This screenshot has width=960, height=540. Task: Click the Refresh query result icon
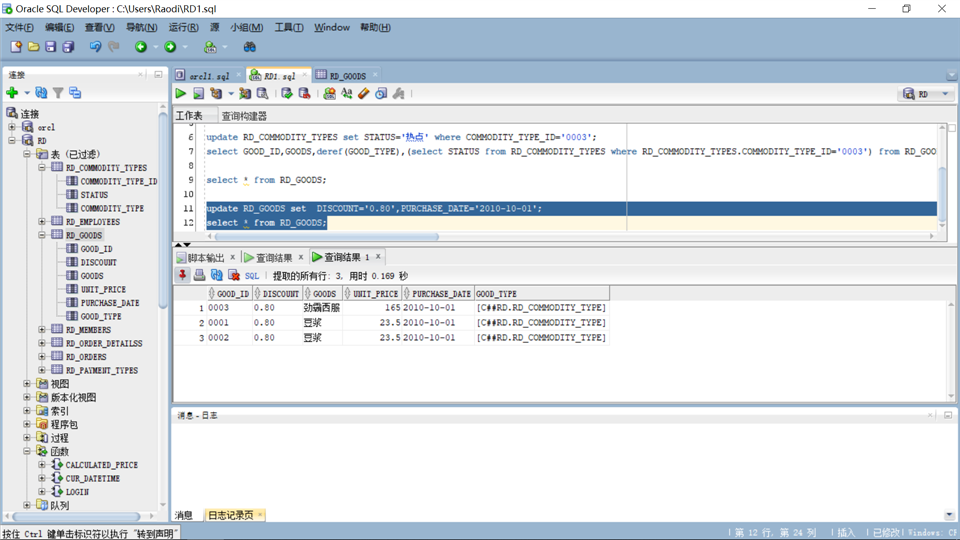[217, 276]
